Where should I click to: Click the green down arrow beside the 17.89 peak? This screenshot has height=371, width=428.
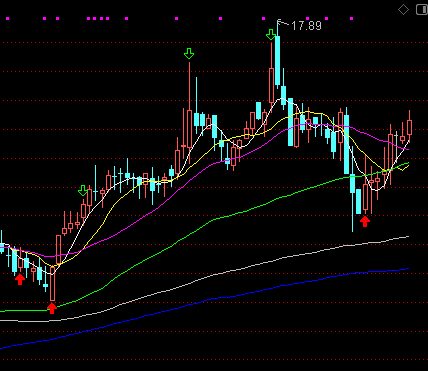point(271,34)
